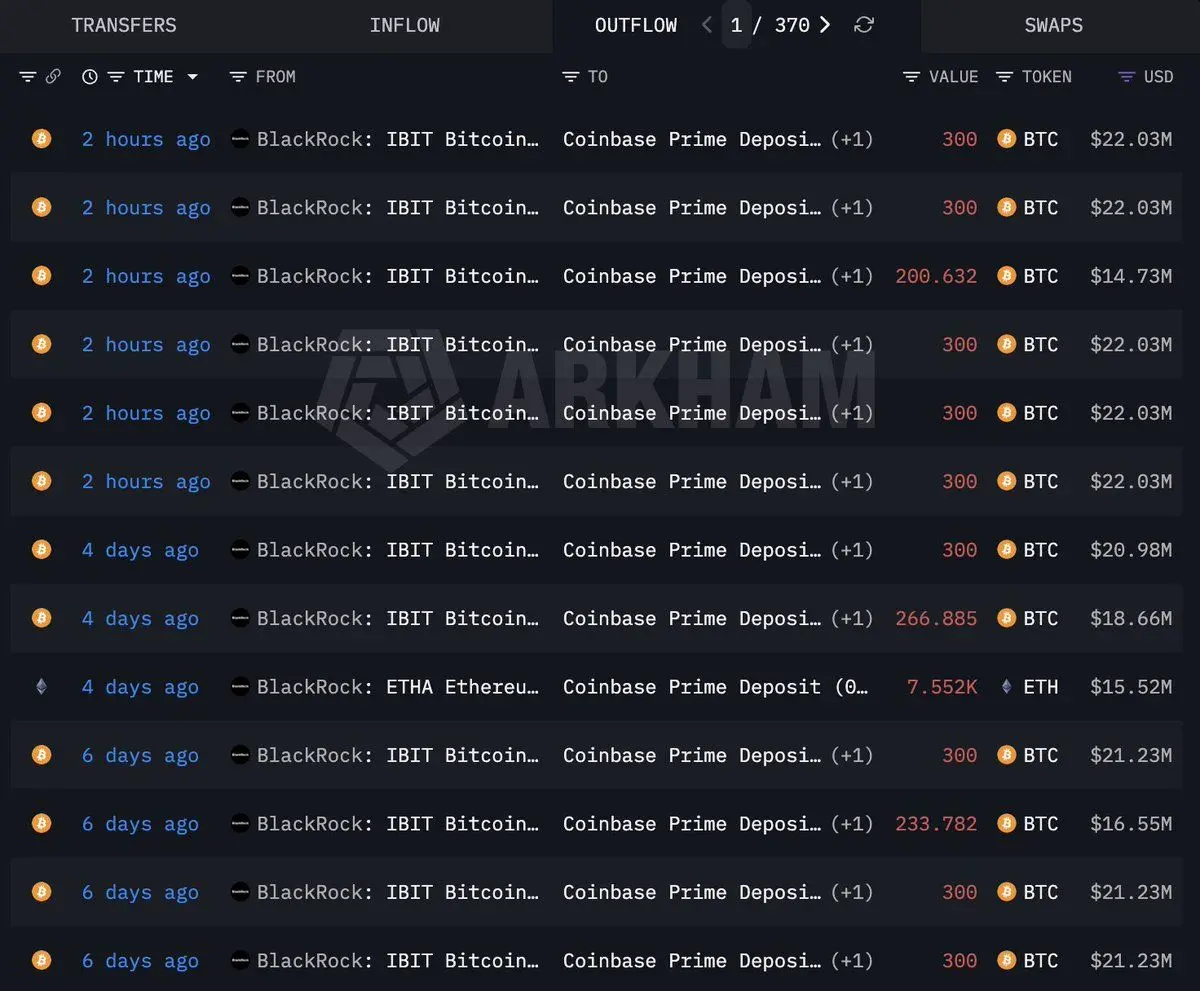The width and height of the screenshot is (1200, 991).
Task: Toggle the TIME sort arrow
Action: [192, 77]
